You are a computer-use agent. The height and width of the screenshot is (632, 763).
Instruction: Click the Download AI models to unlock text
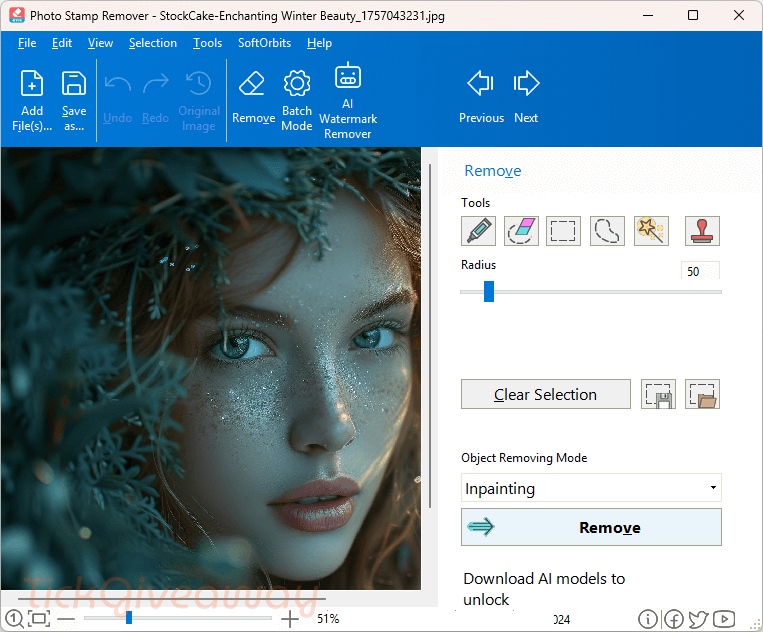[x=544, y=589]
